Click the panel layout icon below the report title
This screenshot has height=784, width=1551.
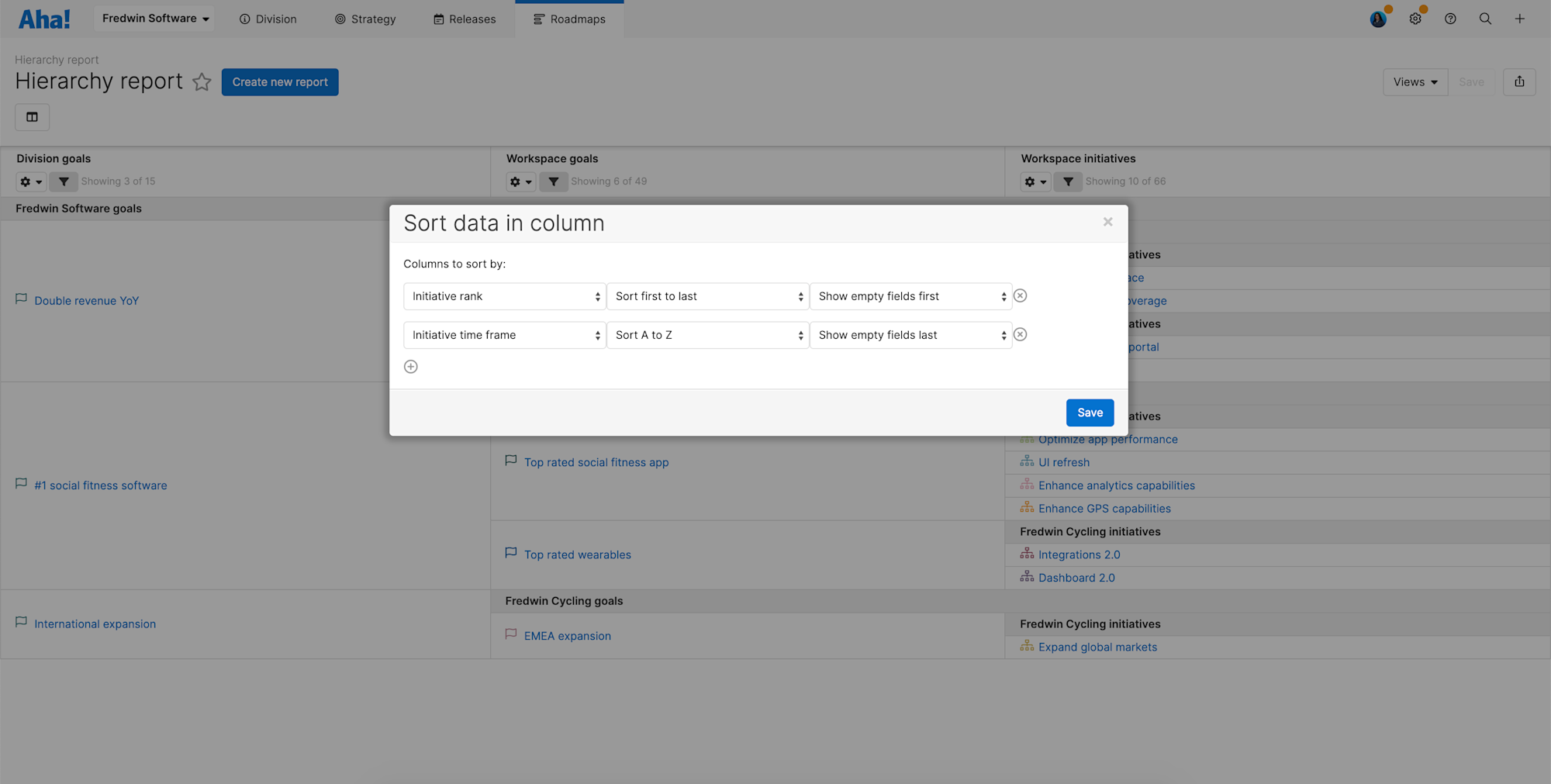tap(32, 117)
